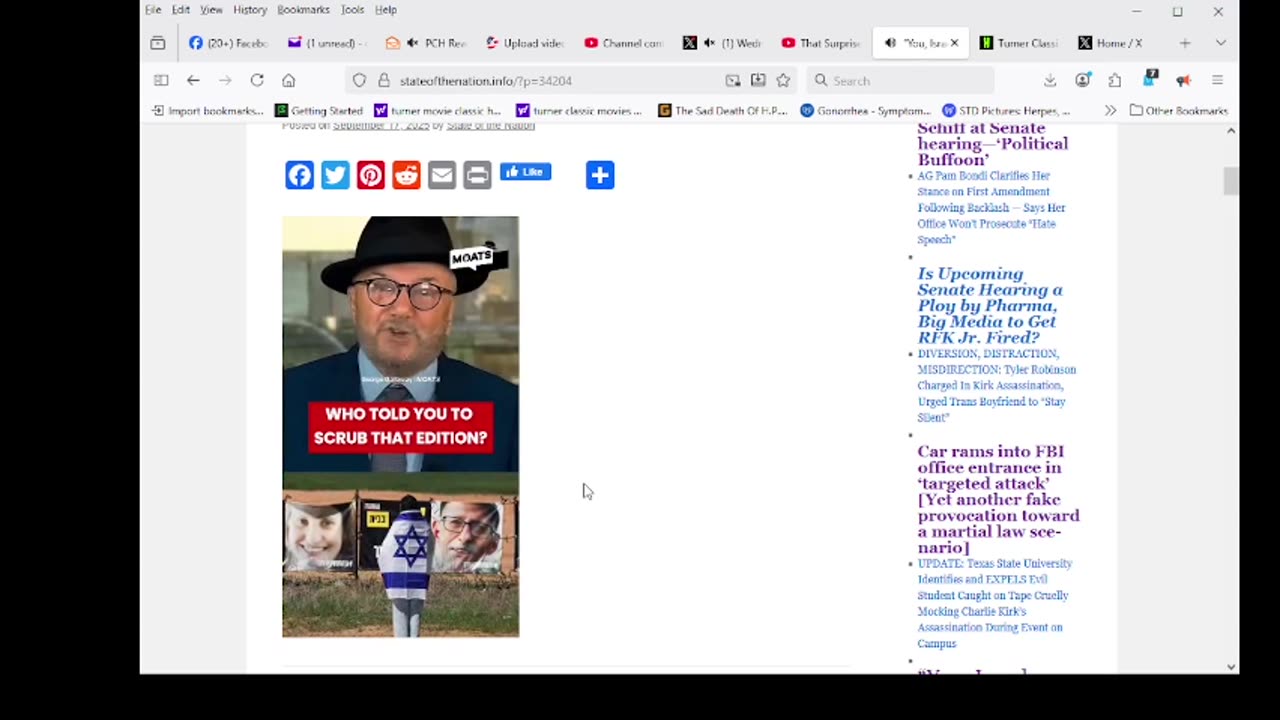Go back to previous page
The width and height of the screenshot is (1280, 720).
click(x=193, y=80)
